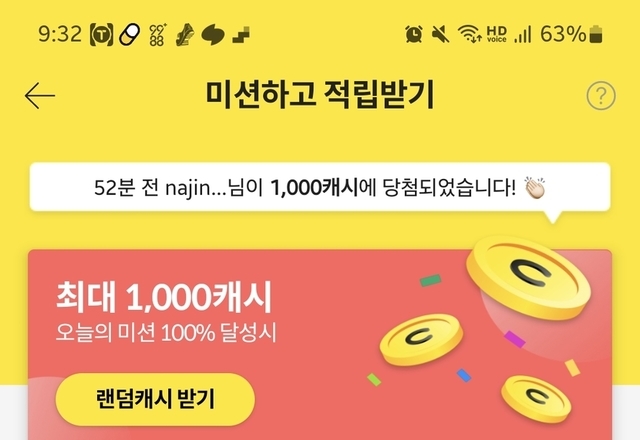Tap the sneaker notification icon
This screenshot has width=640, height=440.
tap(185, 34)
